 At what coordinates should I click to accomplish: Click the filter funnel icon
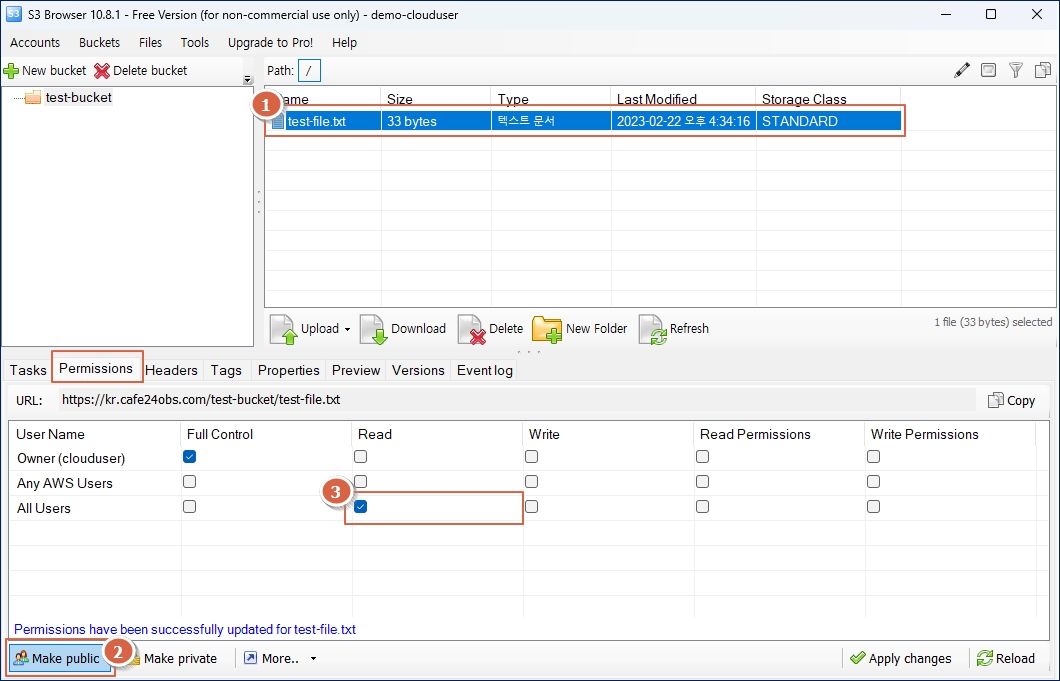(x=1016, y=70)
